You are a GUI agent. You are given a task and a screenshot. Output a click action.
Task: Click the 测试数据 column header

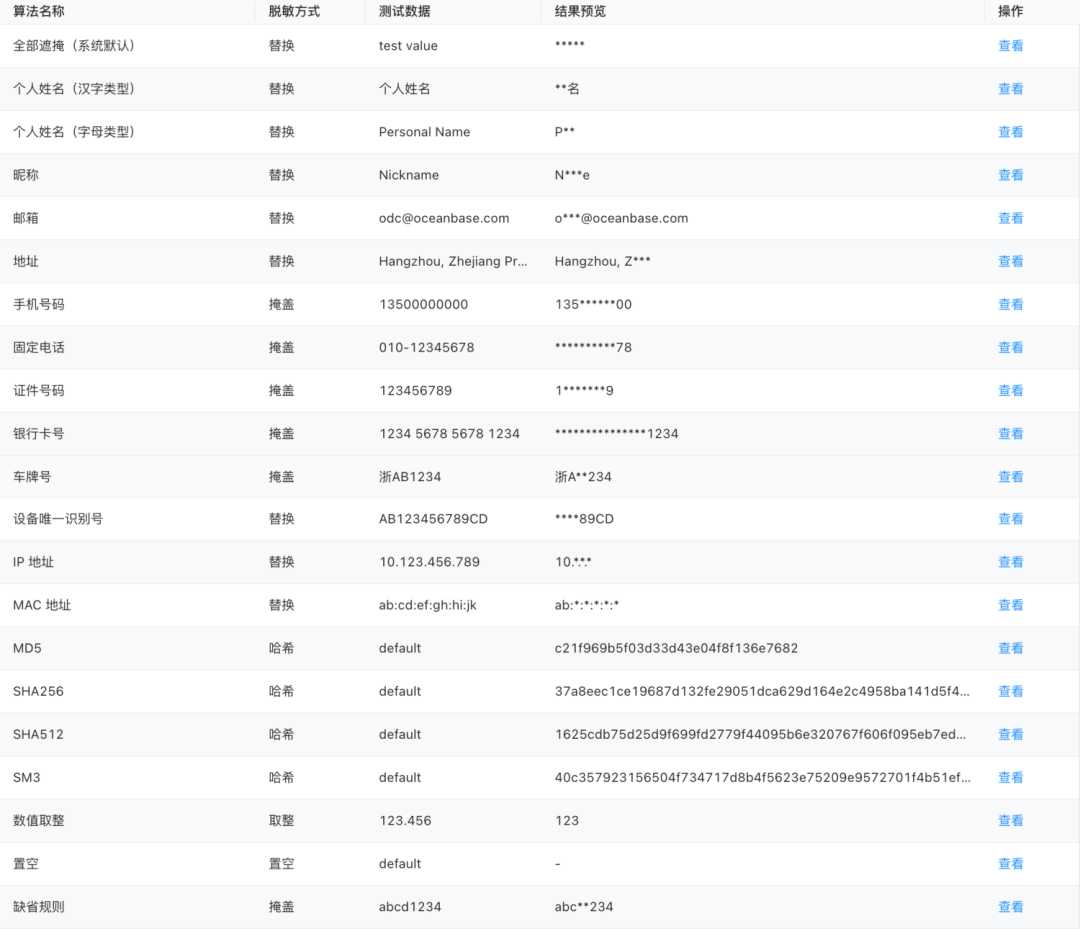tap(404, 11)
